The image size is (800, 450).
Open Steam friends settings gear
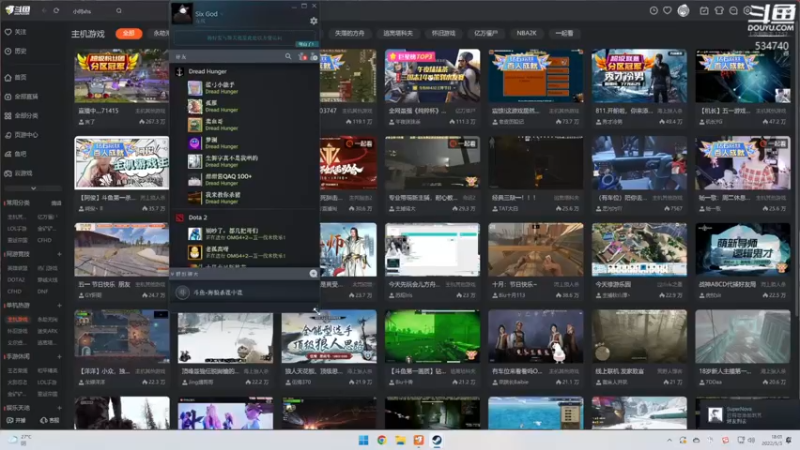point(314,21)
